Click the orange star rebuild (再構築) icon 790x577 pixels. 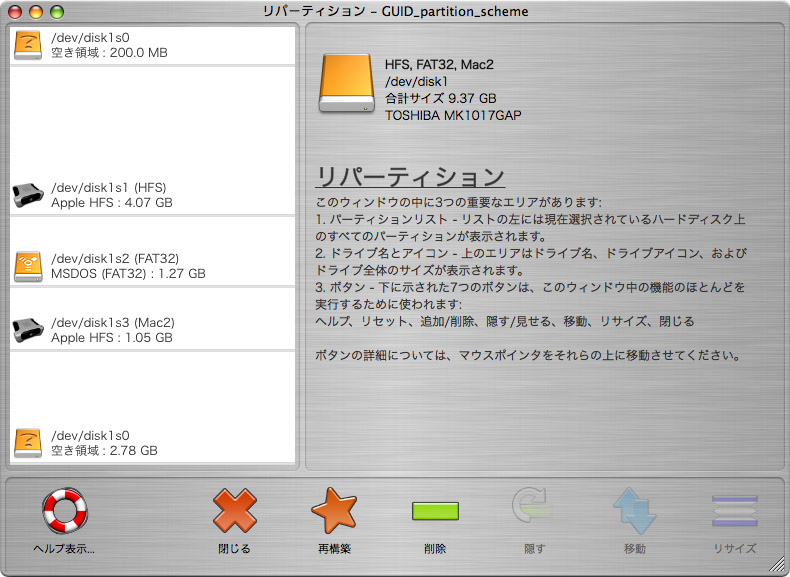[334, 510]
